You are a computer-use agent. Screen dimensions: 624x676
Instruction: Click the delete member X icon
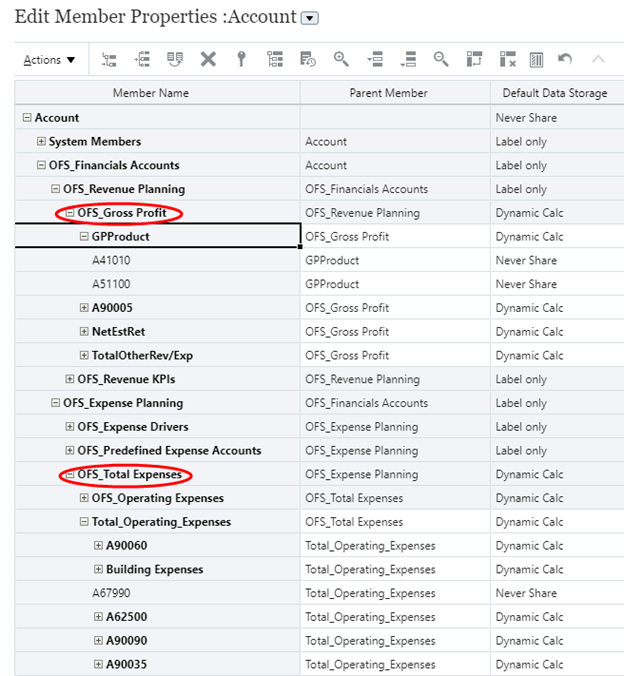208,60
